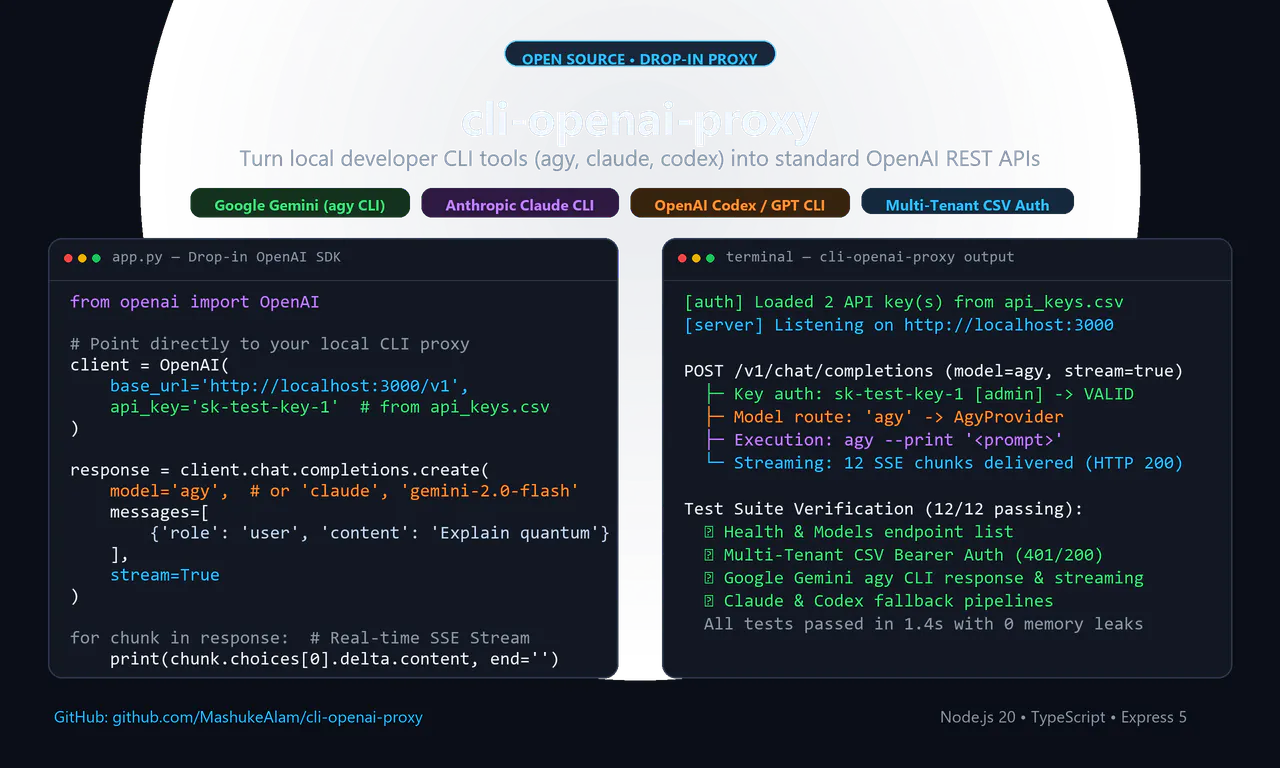Click the comment 'Point directly to your local CLI proxy'
Screen dimensions: 1280x768
(270, 344)
